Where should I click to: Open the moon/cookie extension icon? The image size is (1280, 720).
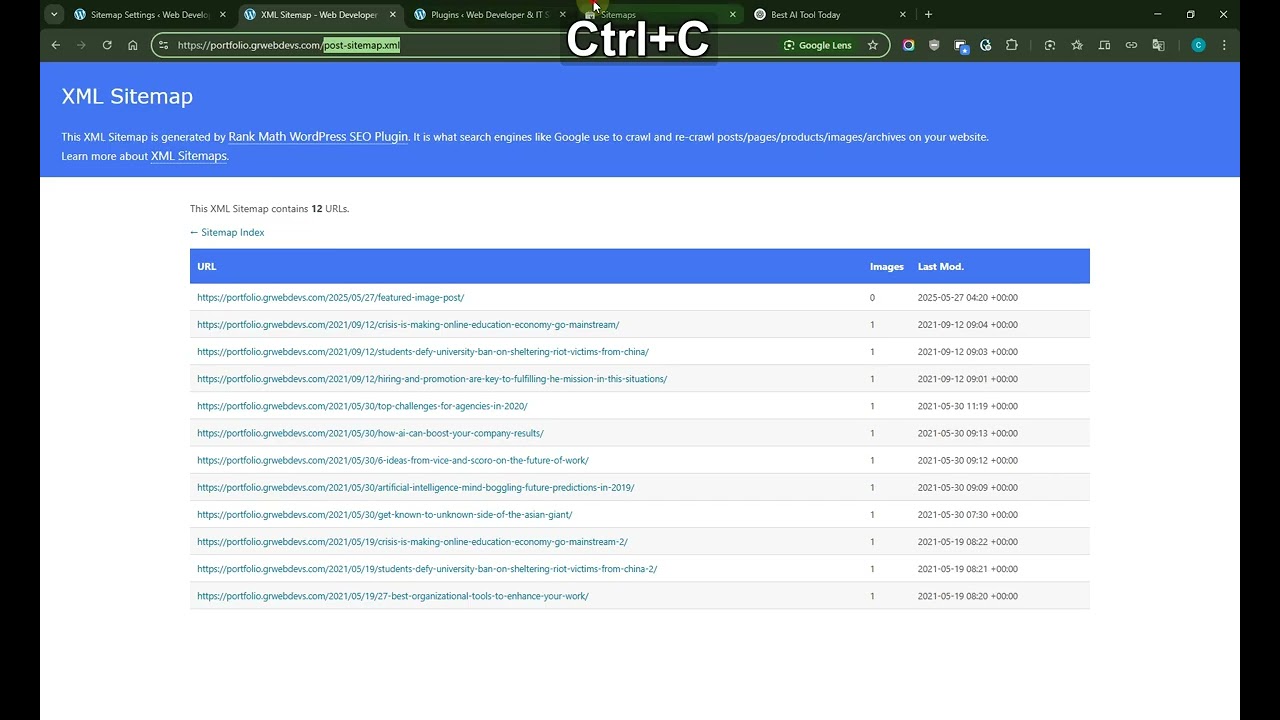click(x=986, y=45)
